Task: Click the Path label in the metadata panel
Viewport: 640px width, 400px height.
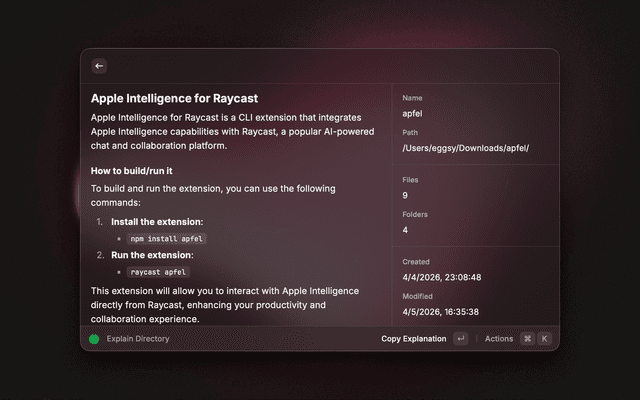Action: click(x=410, y=133)
